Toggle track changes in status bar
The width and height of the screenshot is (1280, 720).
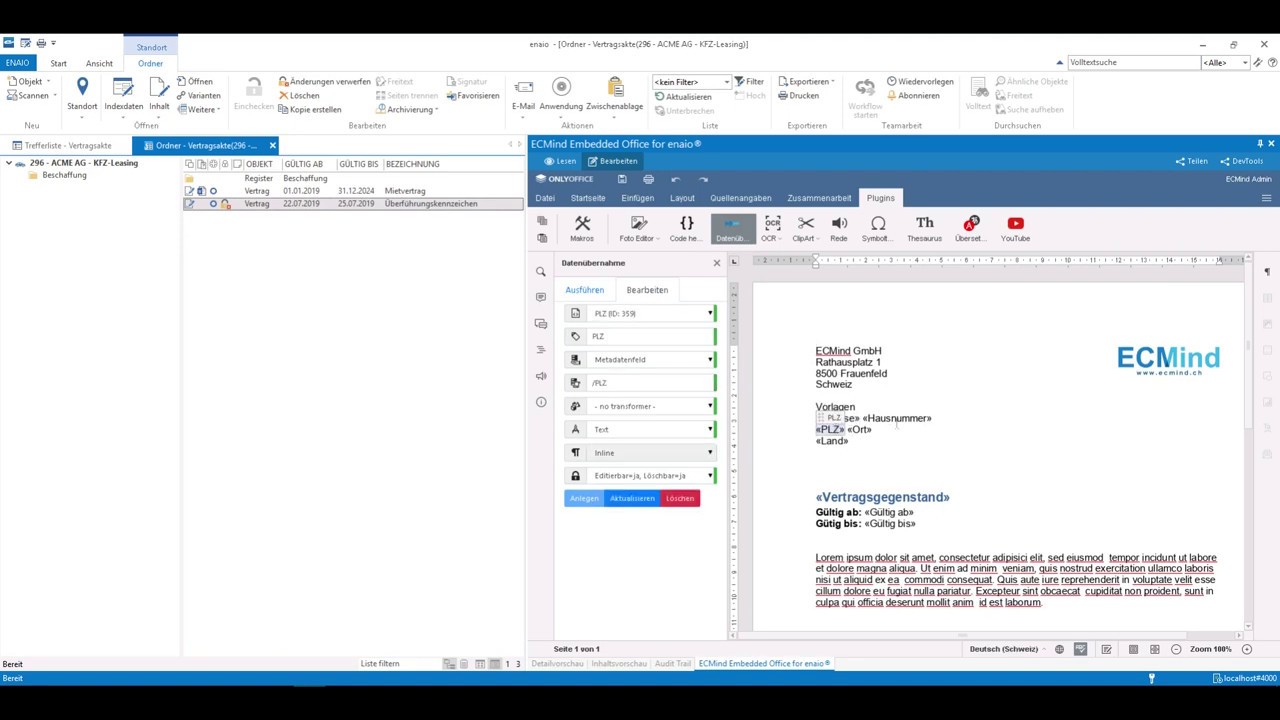click(1107, 649)
